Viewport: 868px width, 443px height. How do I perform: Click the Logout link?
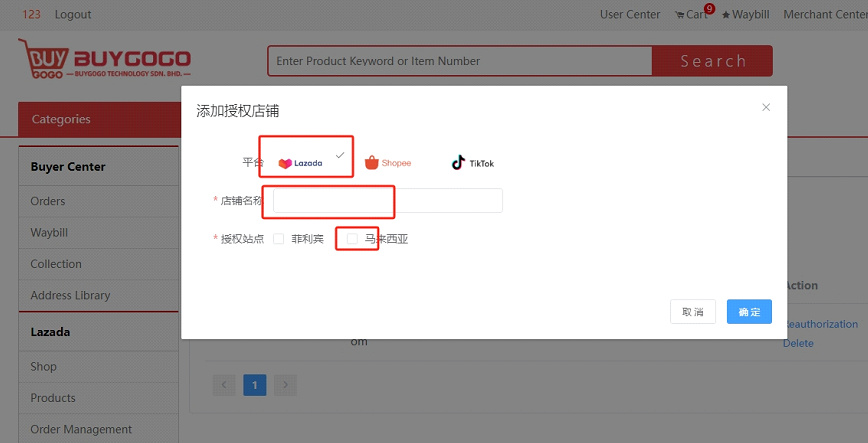[73, 14]
